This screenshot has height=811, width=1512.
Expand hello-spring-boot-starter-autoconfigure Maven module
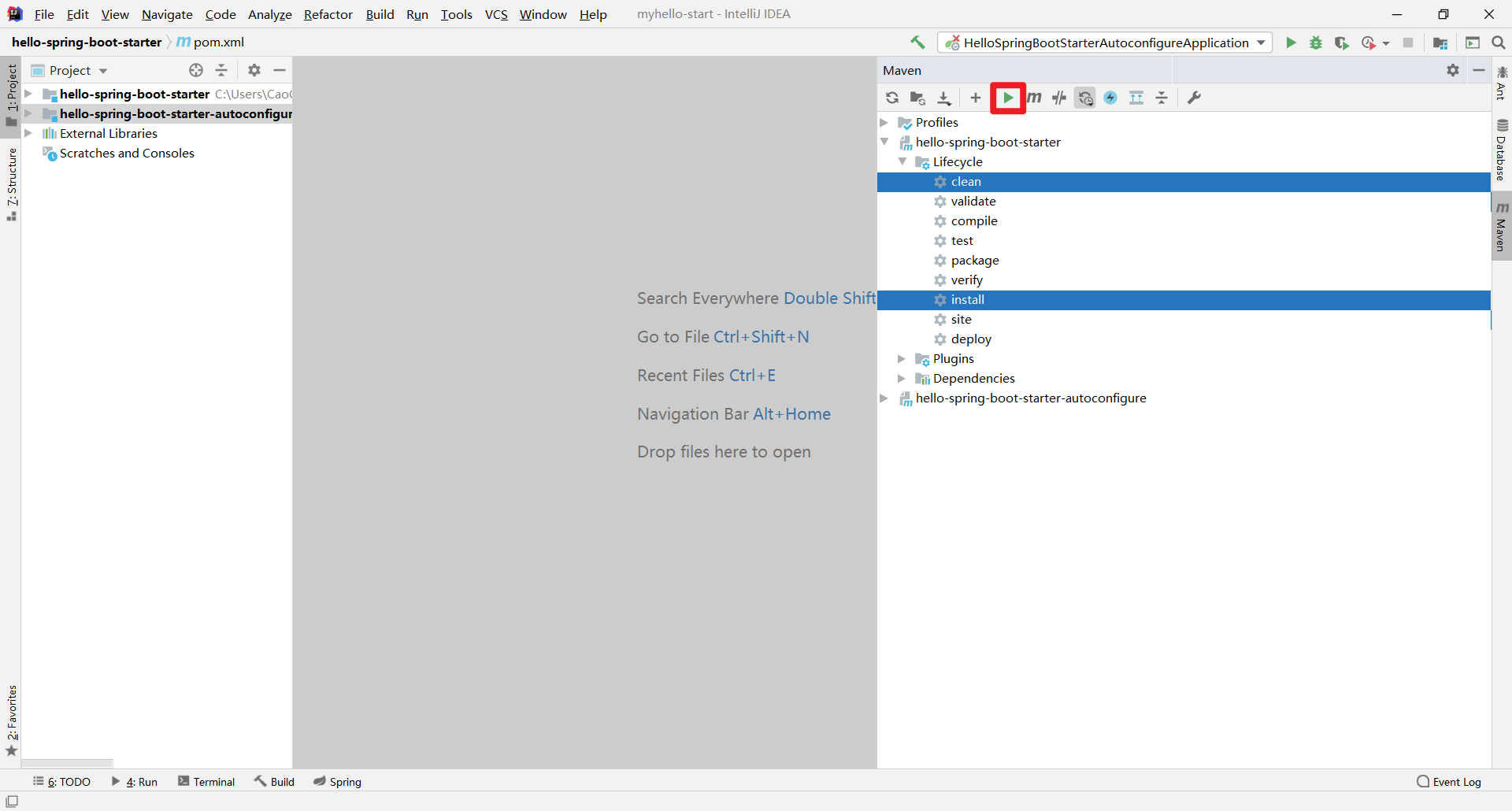coord(884,398)
